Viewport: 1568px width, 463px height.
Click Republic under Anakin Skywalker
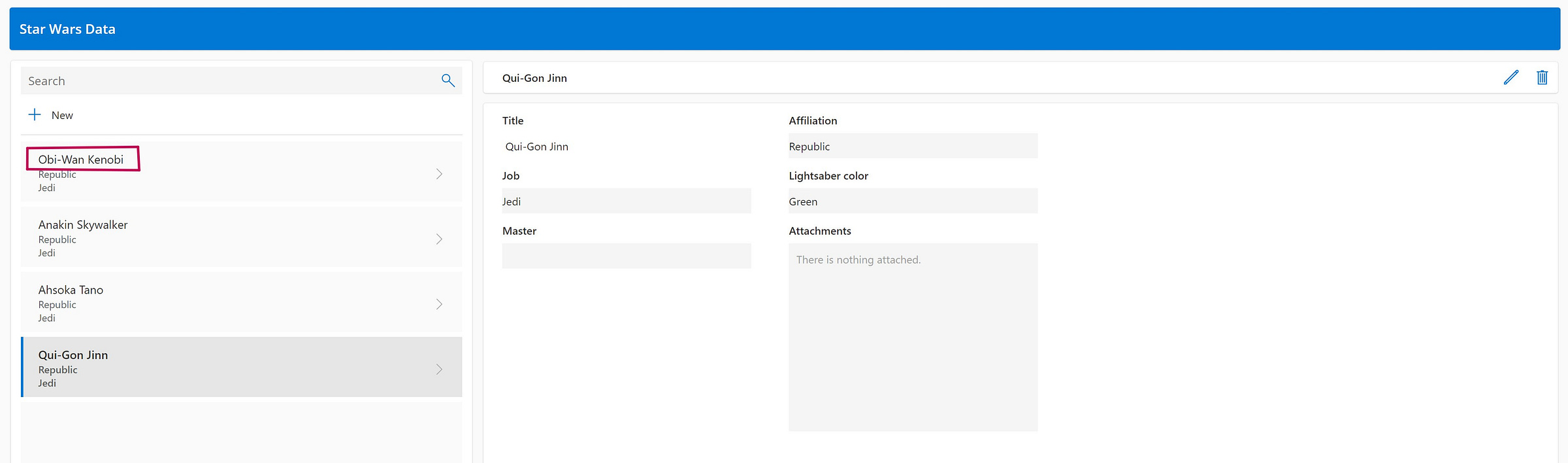pos(57,239)
